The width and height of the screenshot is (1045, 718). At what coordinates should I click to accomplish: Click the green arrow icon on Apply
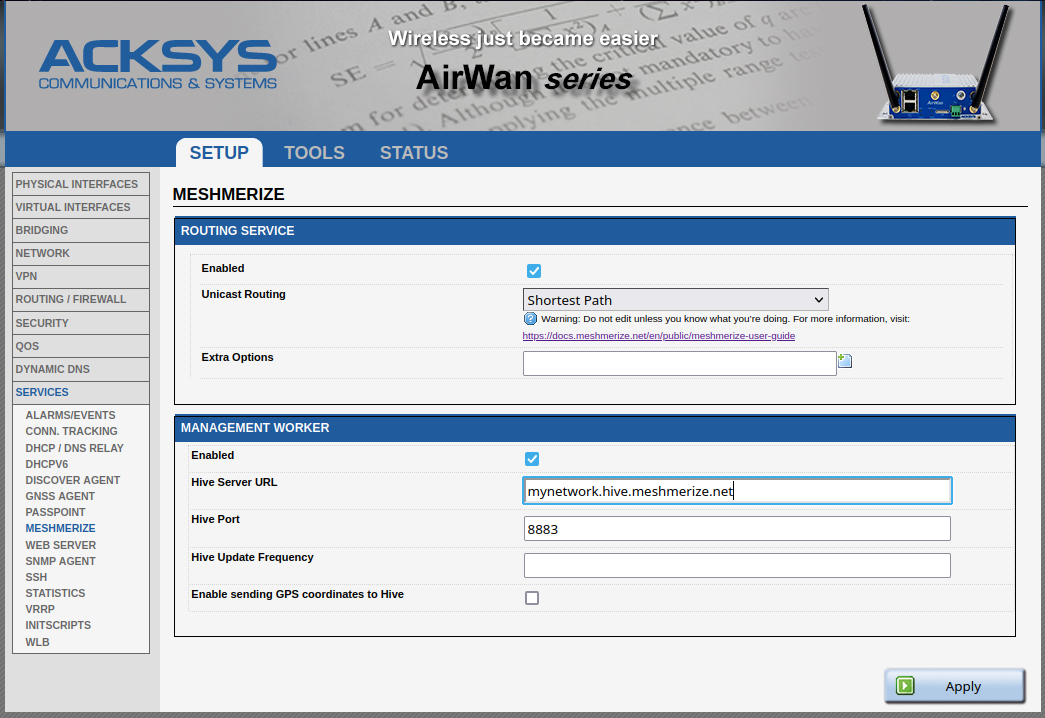click(906, 686)
